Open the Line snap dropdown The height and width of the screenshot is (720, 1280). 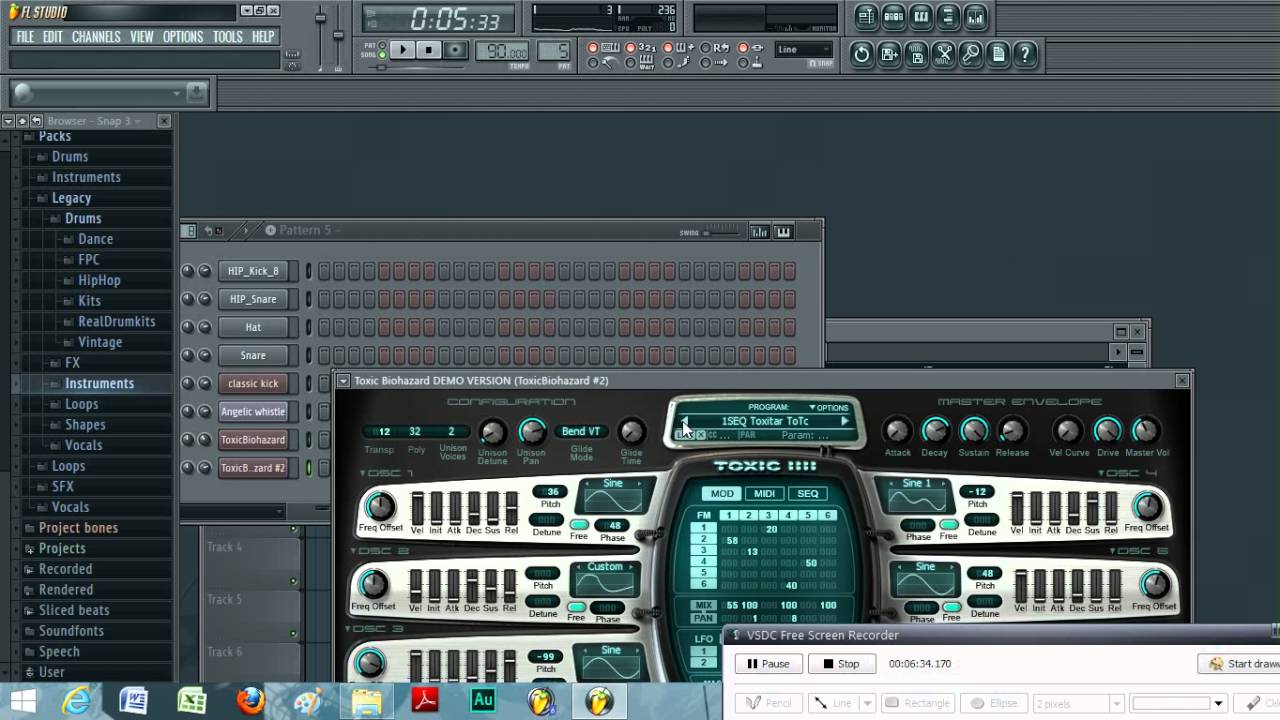[x=804, y=49]
